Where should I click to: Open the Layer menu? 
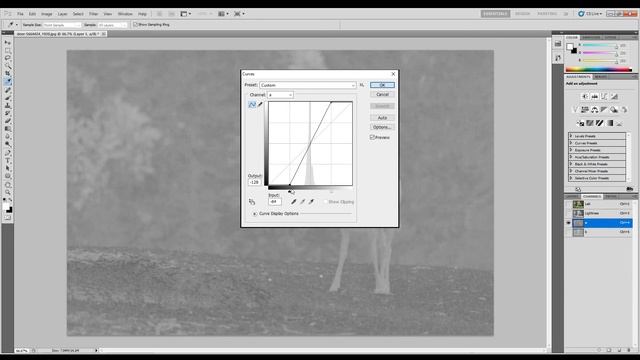[x=62, y=14]
